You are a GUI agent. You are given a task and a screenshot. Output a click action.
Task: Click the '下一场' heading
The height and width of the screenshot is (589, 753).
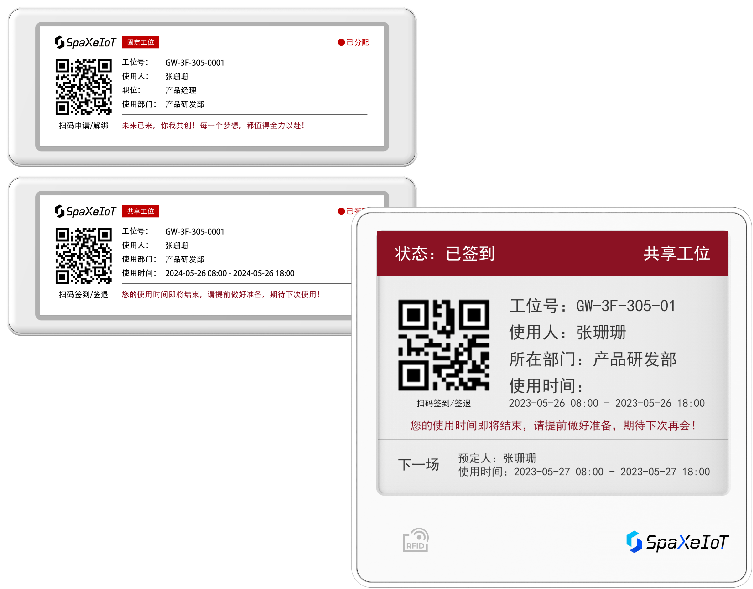click(x=418, y=465)
